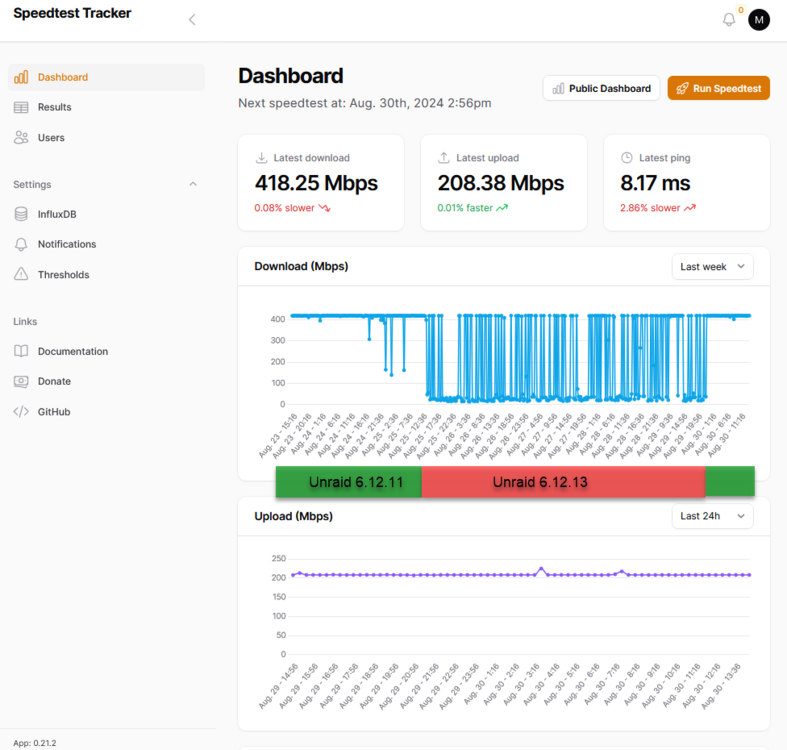Image resolution: width=787 pixels, height=750 pixels.
Task: Click the Latest ping clock icon
Action: pyautogui.click(x=627, y=158)
